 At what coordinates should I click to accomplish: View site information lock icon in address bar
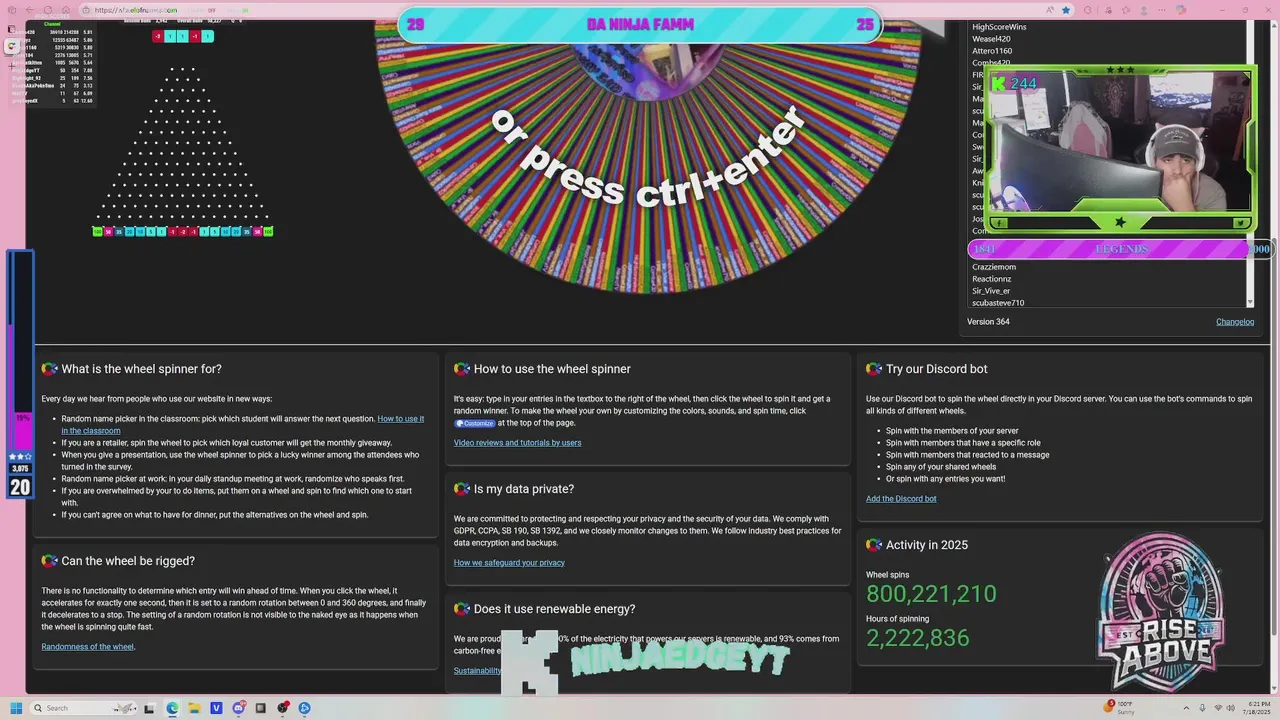[x=86, y=10]
